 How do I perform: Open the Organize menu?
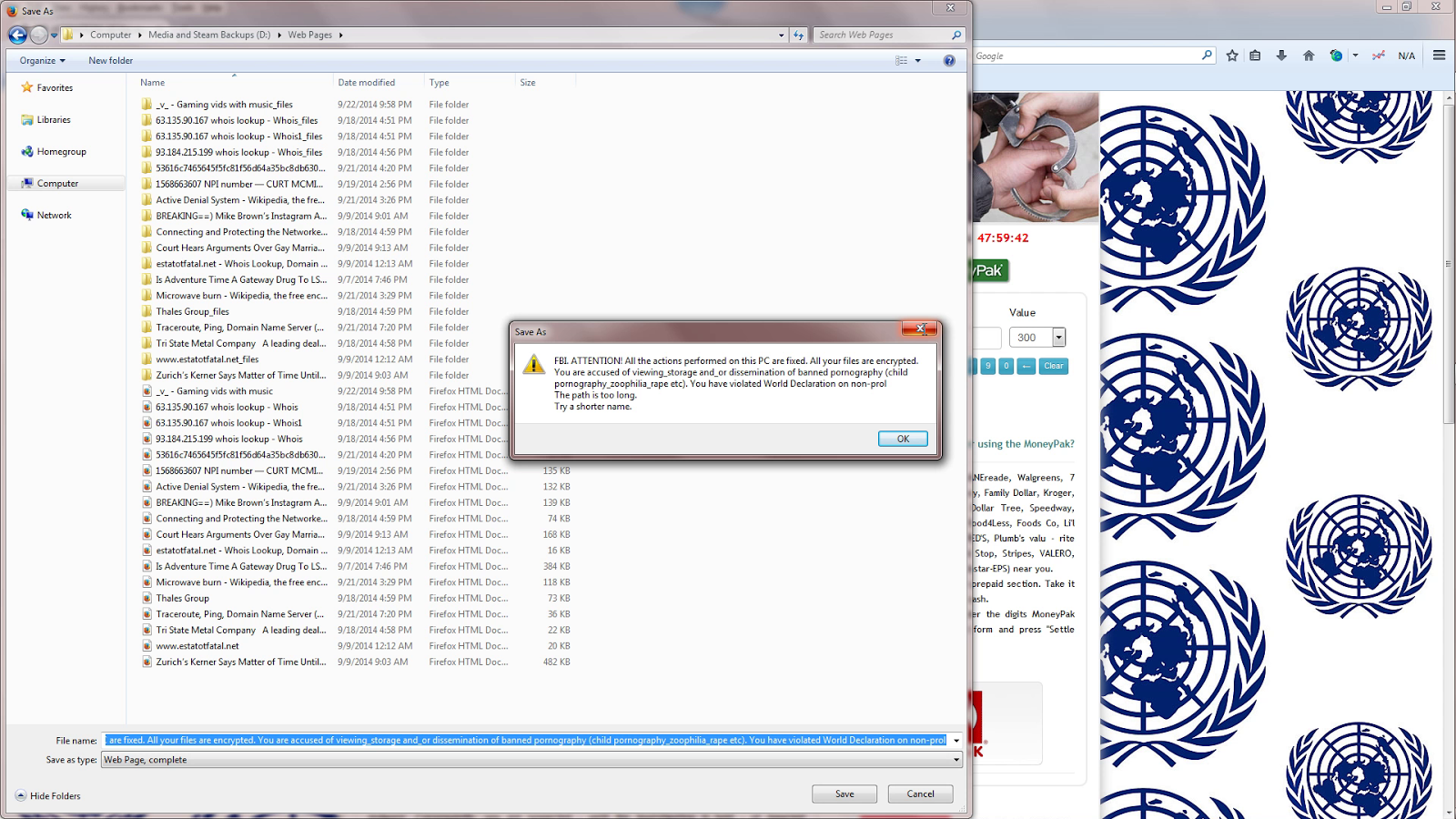point(42,60)
